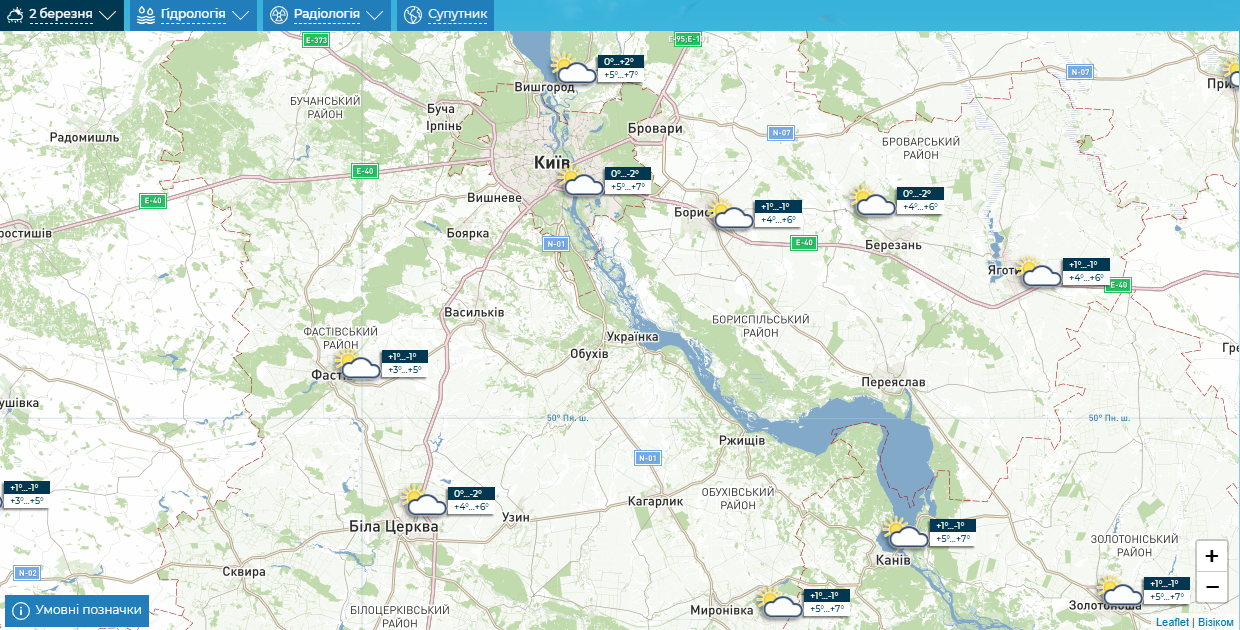
Task: Expand the Радіологія dropdown arrow
Action: [x=374, y=15]
